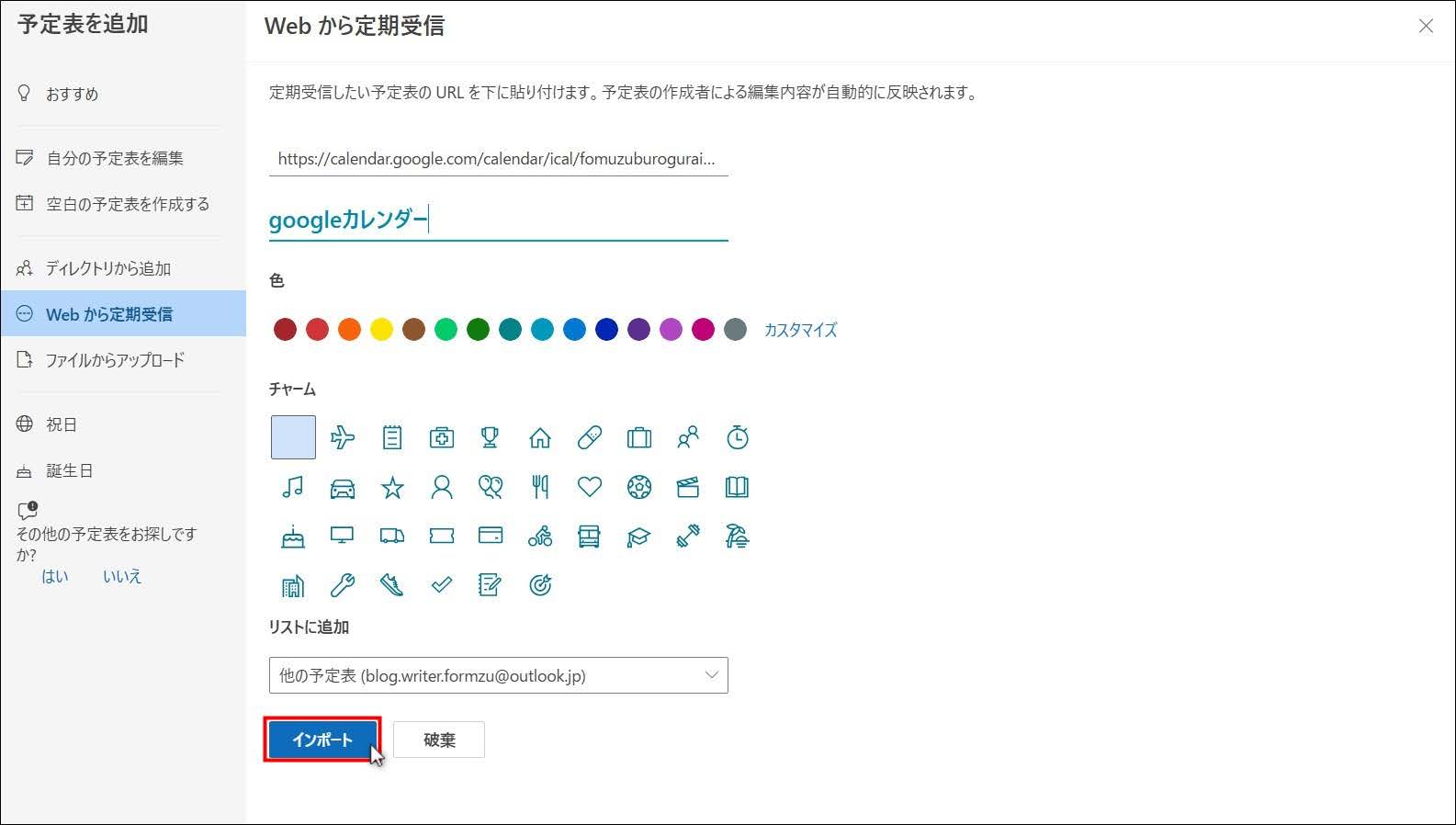Select the single person charm icon
Viewport: 1456px width, 825px height.
click(x=442, y=487)
